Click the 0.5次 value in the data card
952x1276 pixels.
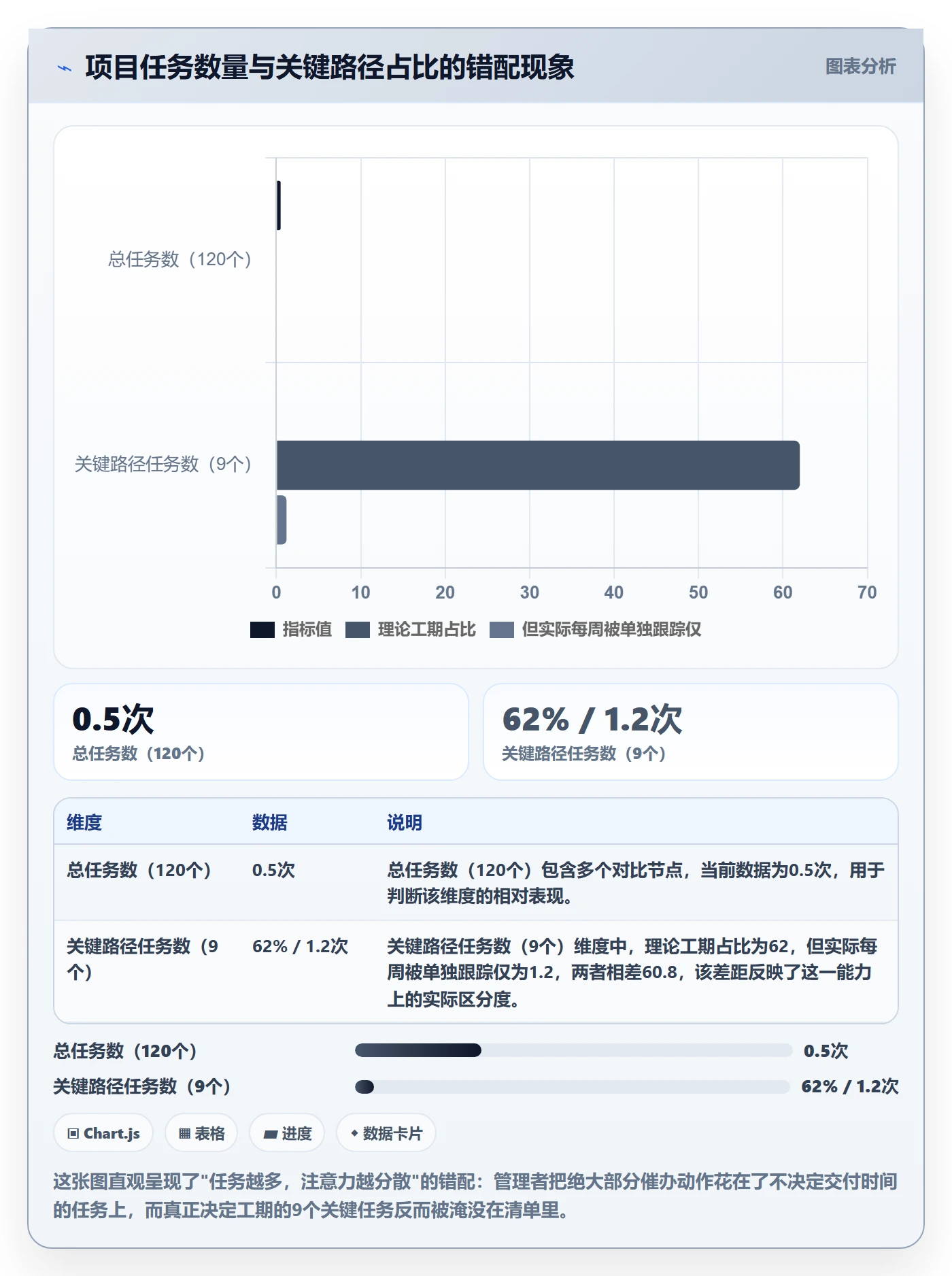(x=113, y=720)
